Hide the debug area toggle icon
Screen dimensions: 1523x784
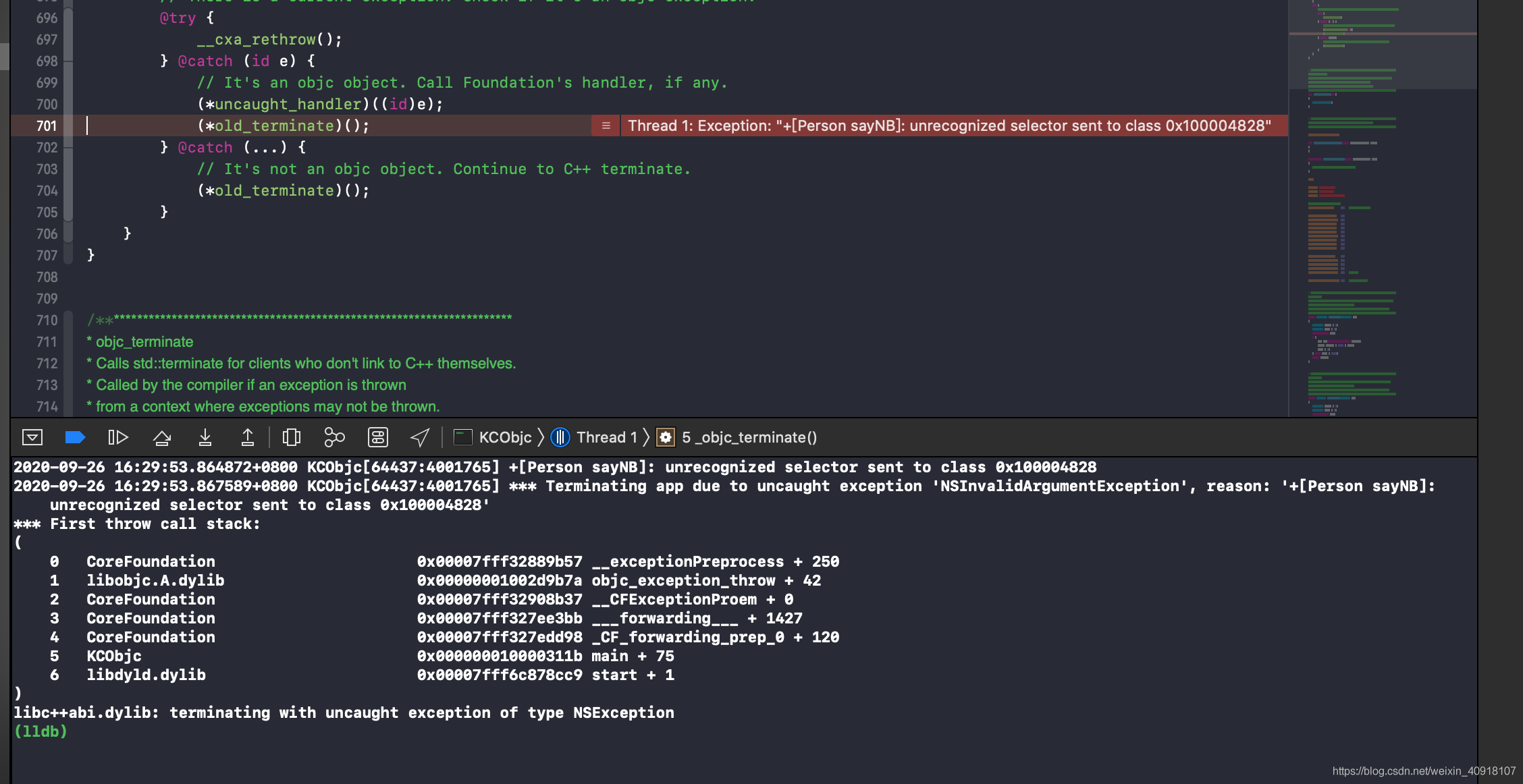click(32, 437)
